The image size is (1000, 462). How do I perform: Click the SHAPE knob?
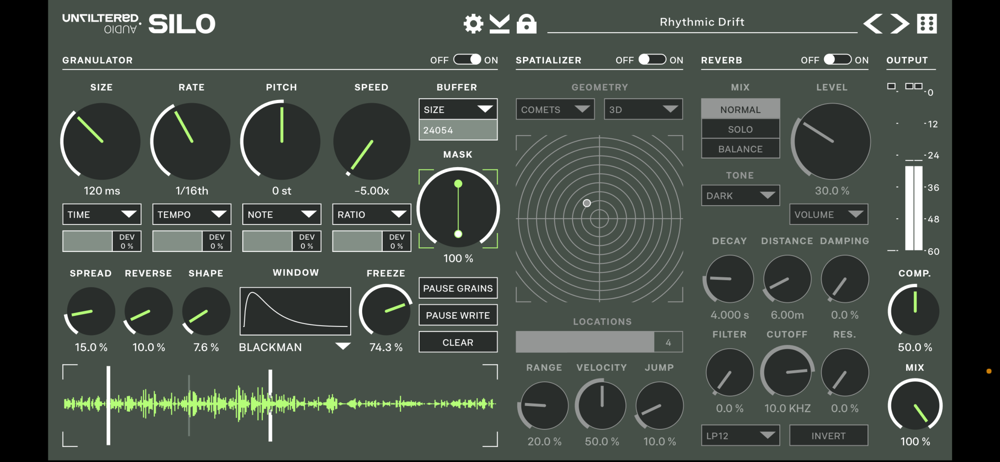pyautogui.click(x=206, y=311)
